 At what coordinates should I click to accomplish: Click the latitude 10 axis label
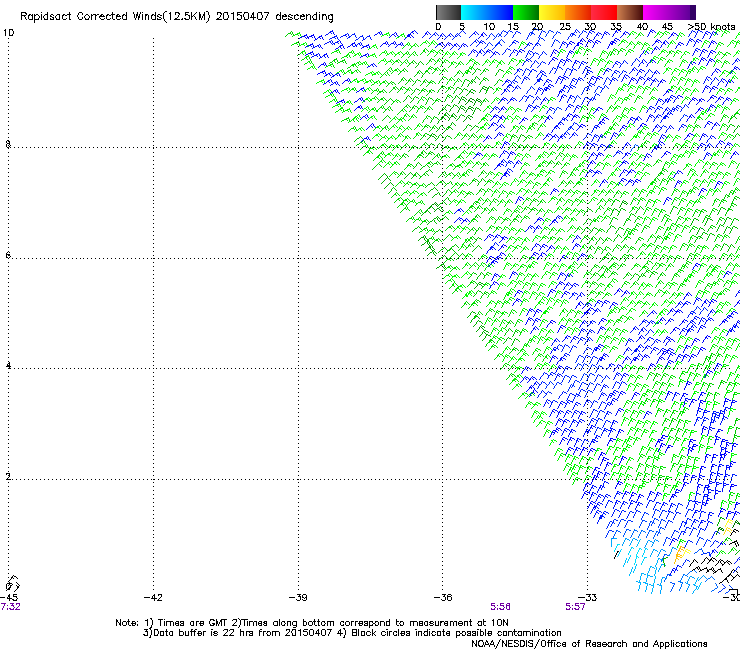click(x=8, y=33)
